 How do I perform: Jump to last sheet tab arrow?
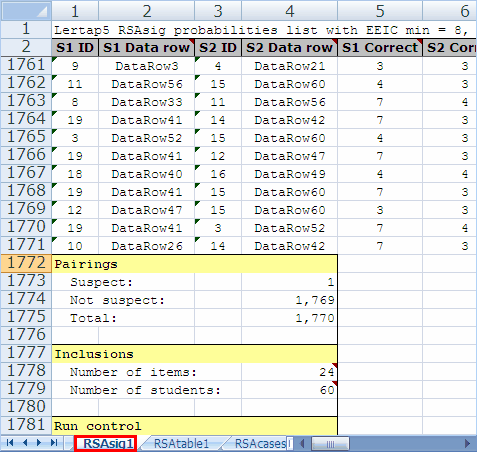pyautogui.click(x=54, y=443)
